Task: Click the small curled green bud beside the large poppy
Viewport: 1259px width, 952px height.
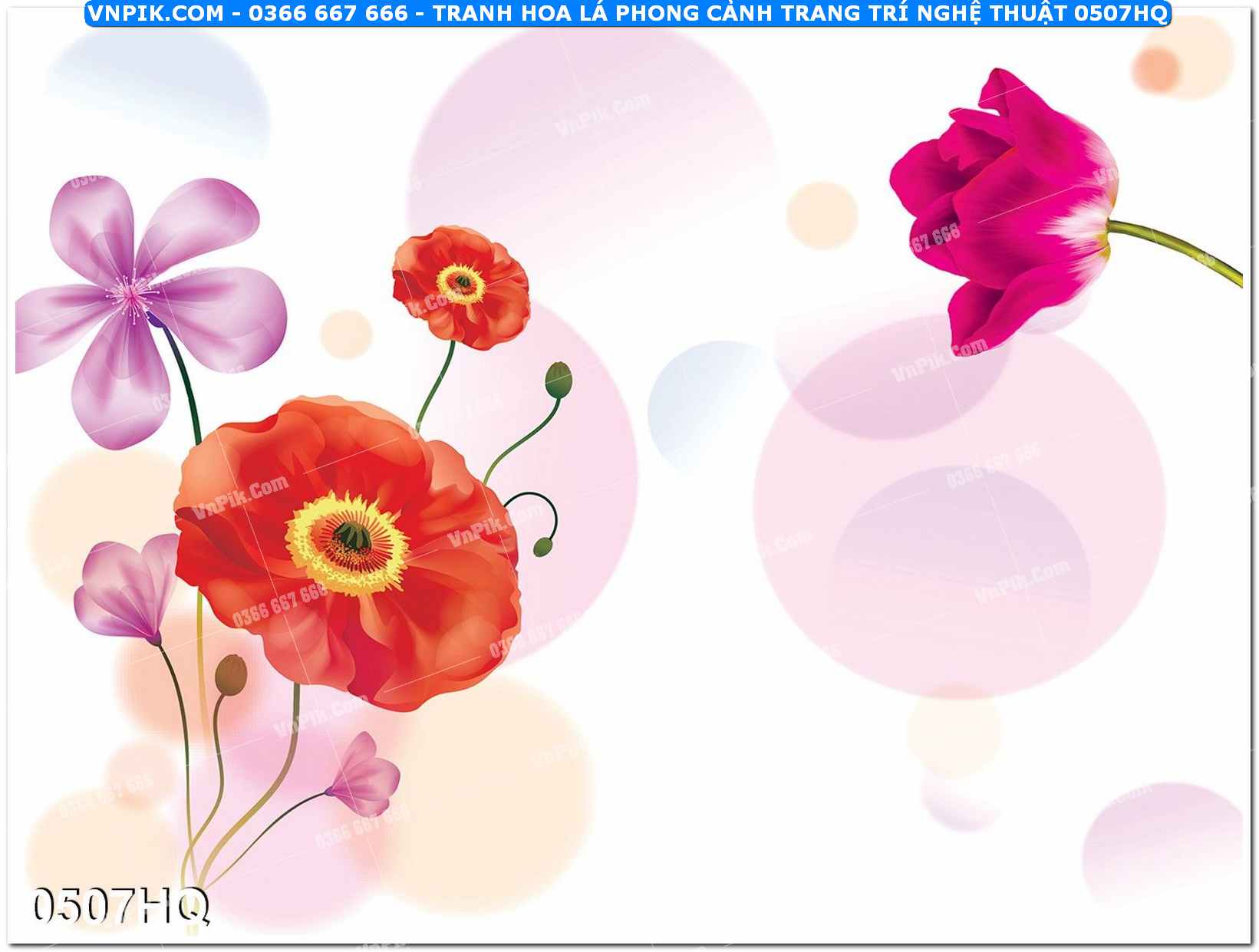Action: coord(542,547)
